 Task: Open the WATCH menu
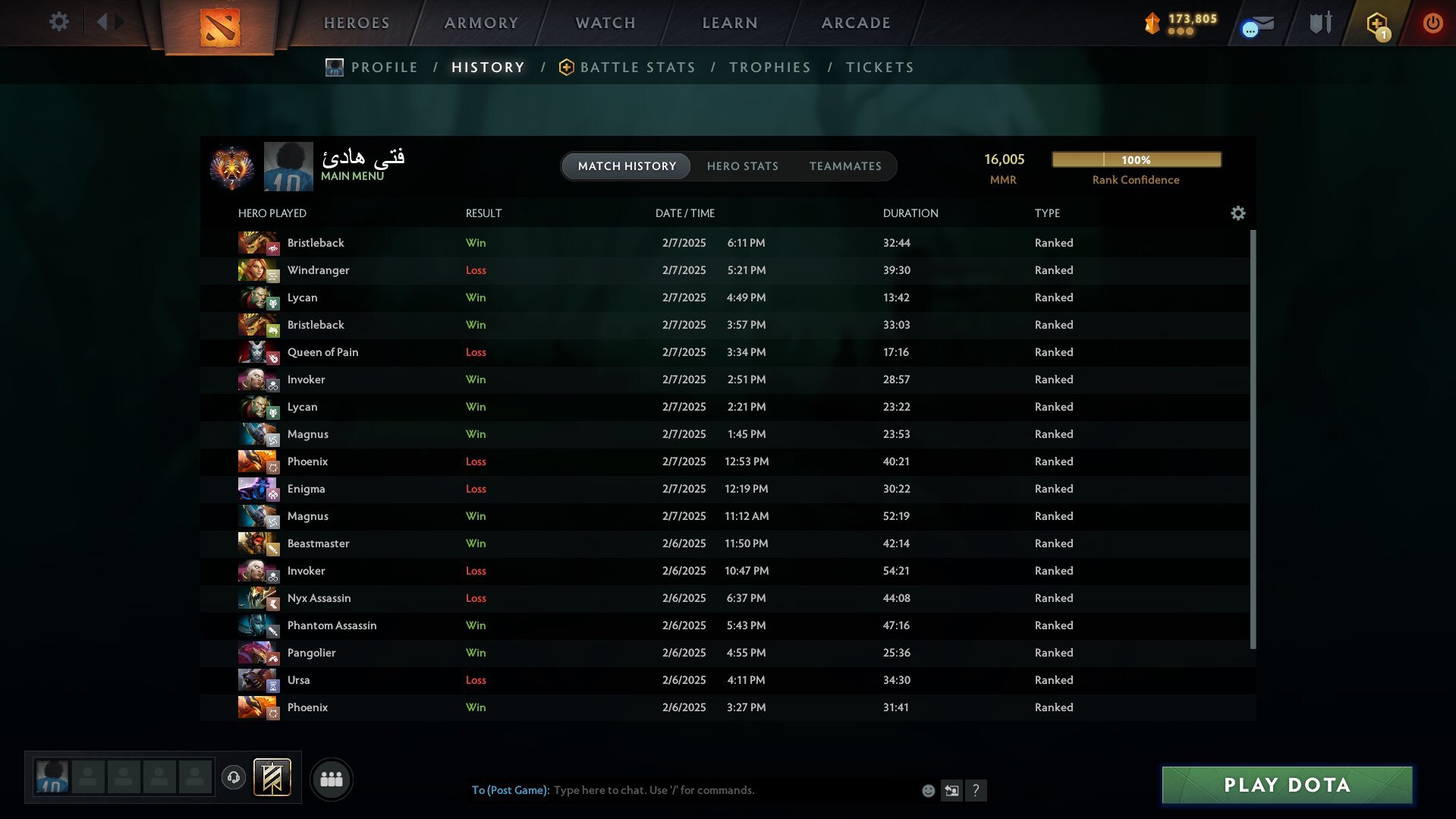[x=605, y=23]
